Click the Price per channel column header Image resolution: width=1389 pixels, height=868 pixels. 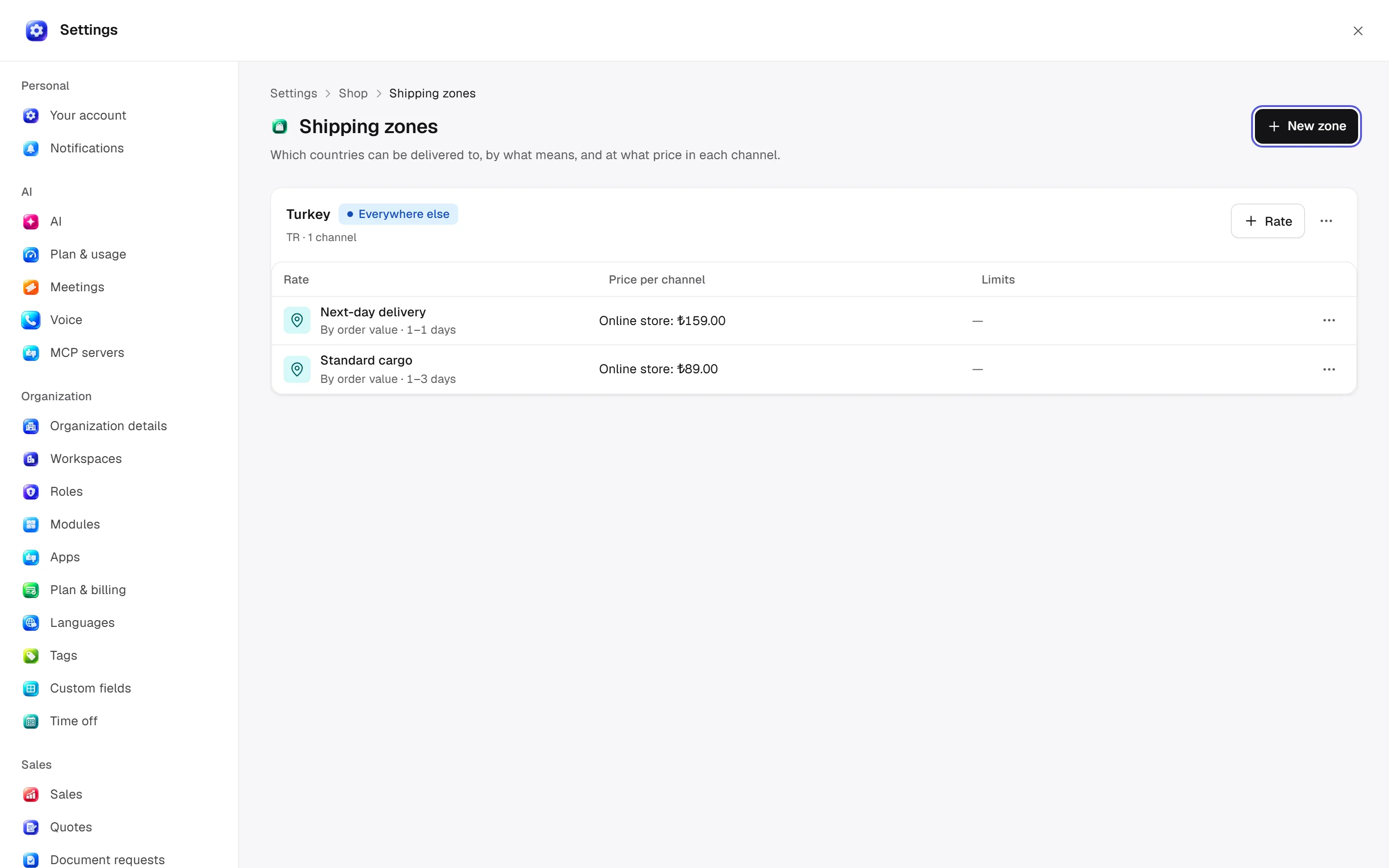(656, 280)
